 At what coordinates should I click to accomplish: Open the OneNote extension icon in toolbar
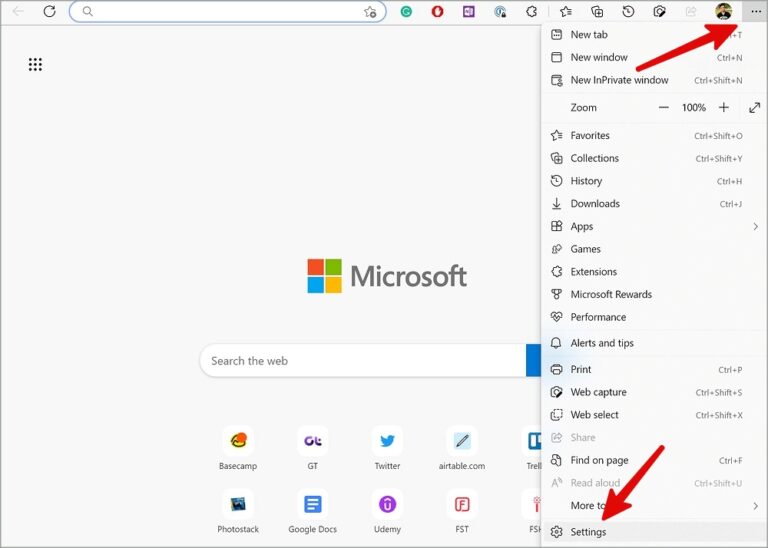469,11
